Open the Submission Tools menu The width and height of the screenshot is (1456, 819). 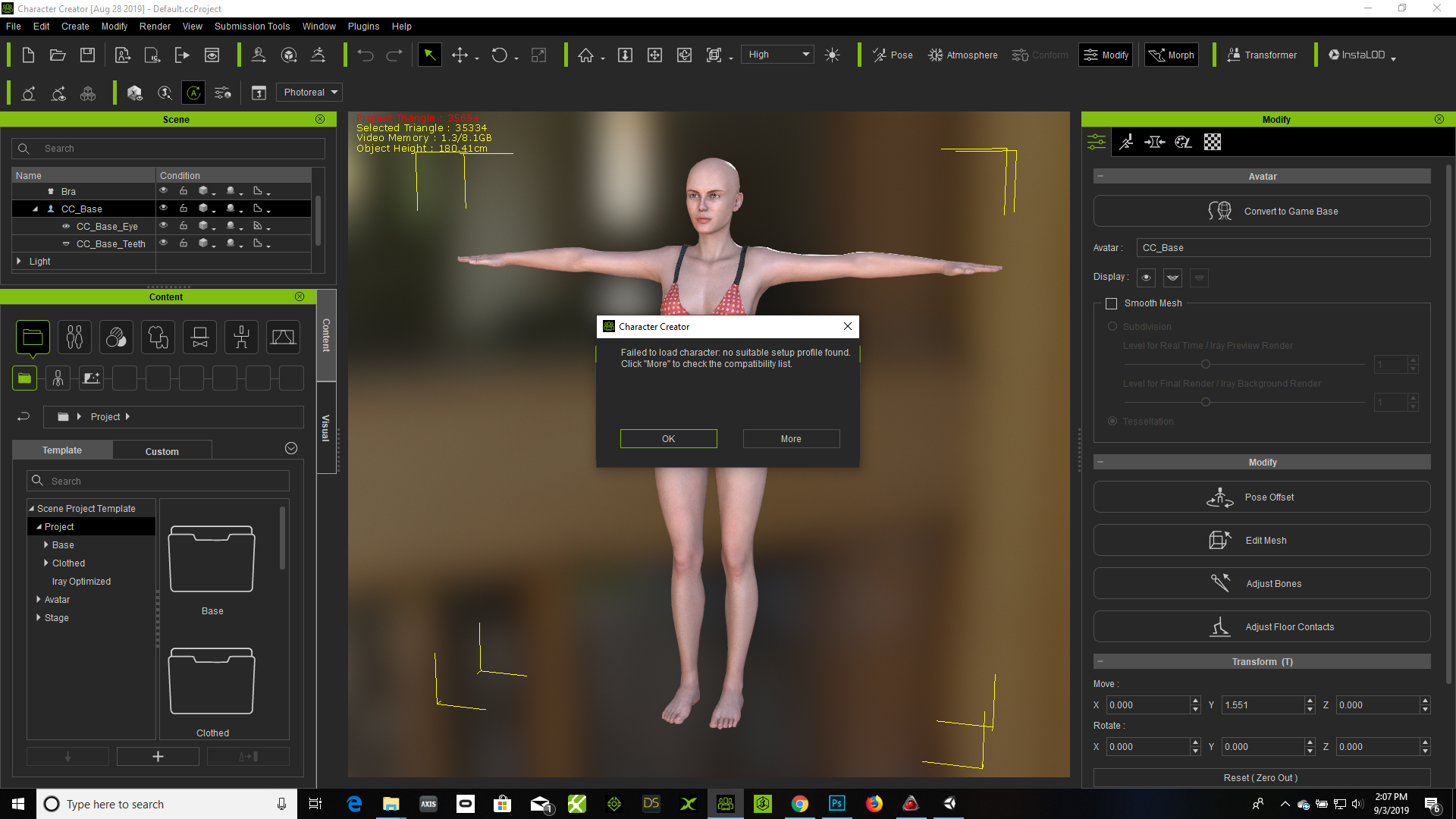pyautogui.click(x=252, y=26)
